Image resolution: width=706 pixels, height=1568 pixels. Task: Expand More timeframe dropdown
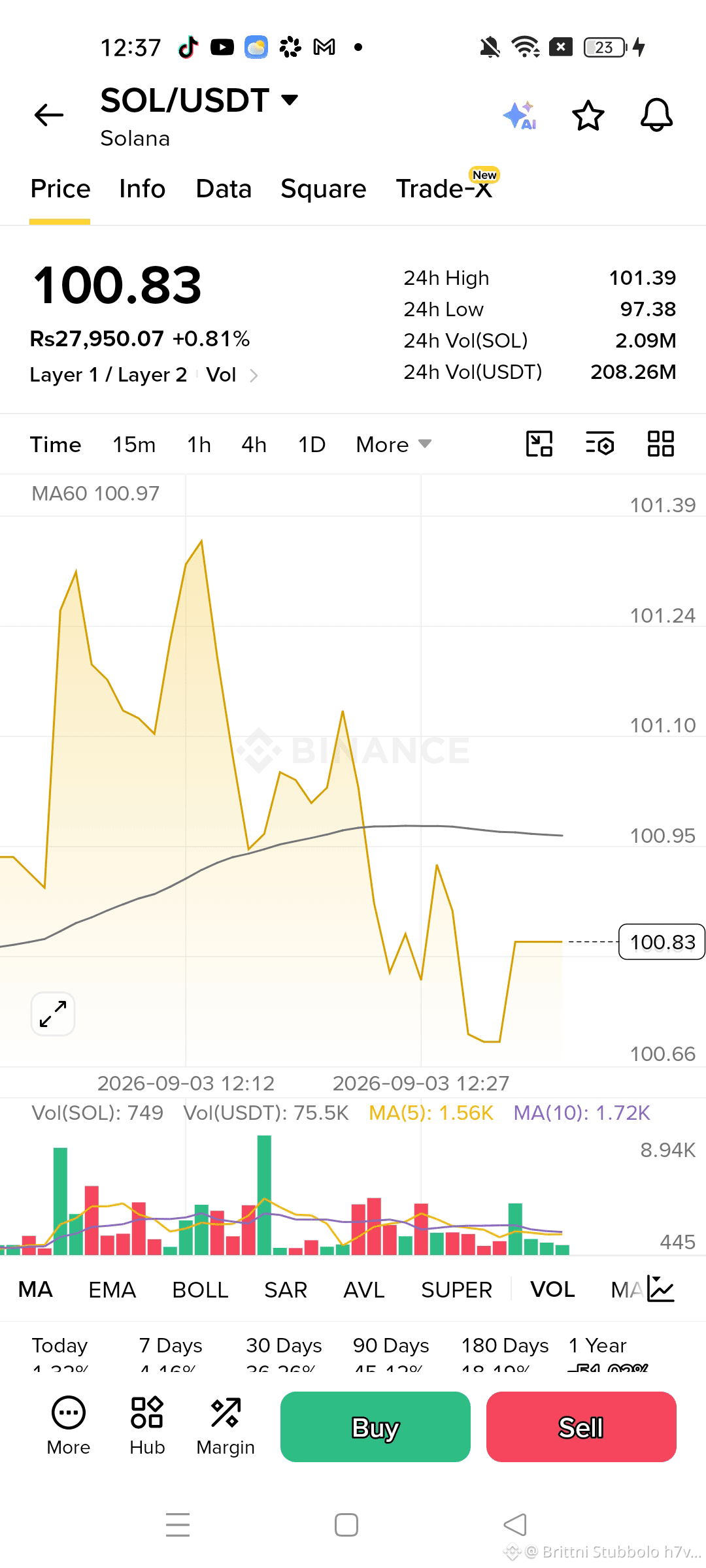tap(394, 444)
